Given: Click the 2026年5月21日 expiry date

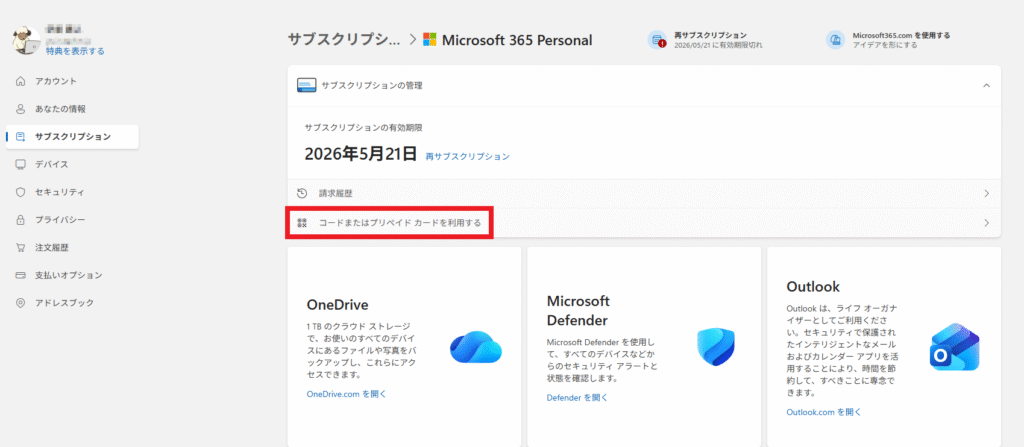Looking at the screenshot, I should point(360,154).
